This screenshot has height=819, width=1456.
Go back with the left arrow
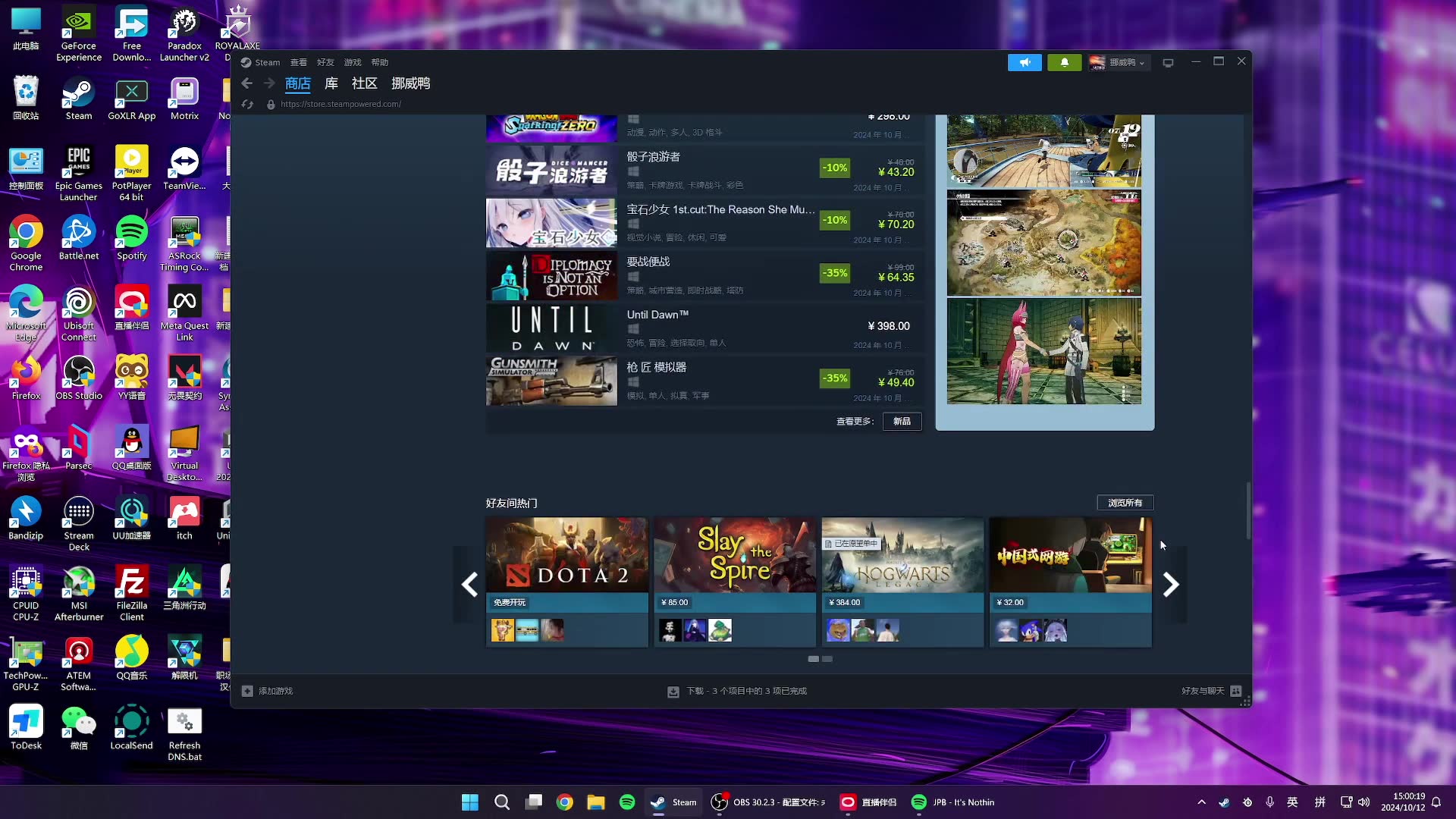pyautogui.click(x=246, y=83)
